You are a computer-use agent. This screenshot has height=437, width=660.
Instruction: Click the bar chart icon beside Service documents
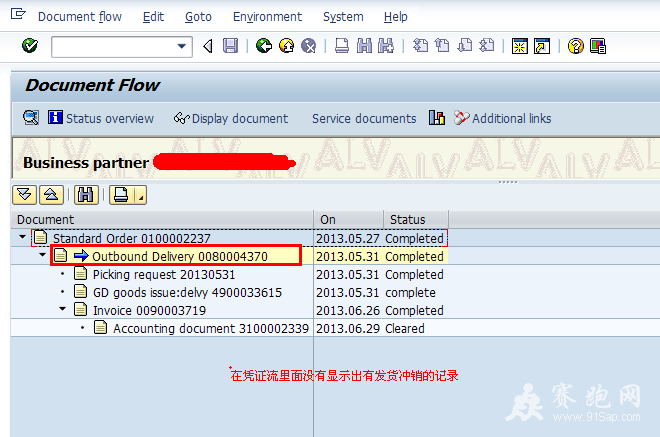437,118
